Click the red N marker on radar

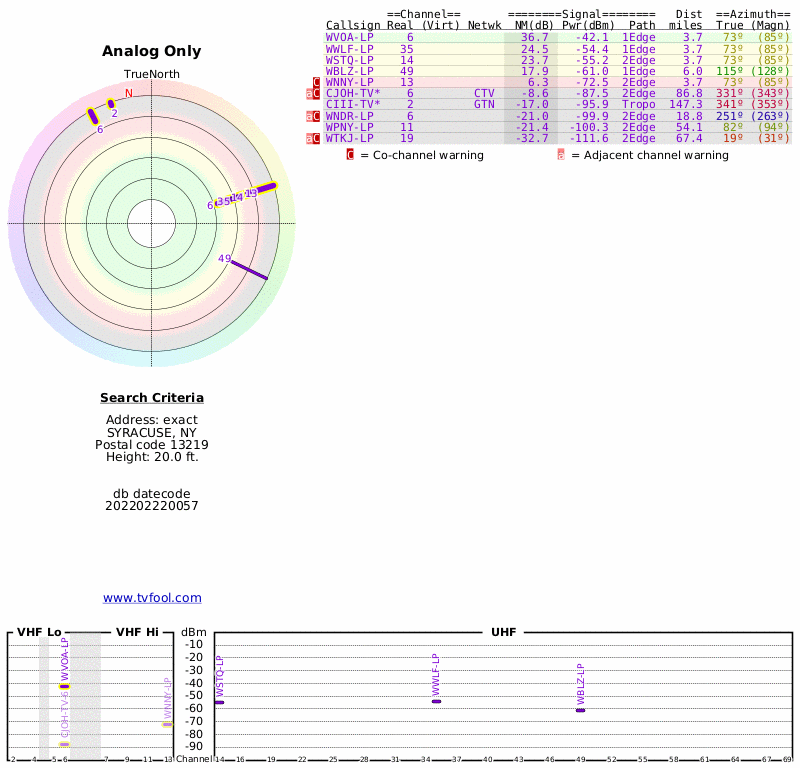(128, 94)
